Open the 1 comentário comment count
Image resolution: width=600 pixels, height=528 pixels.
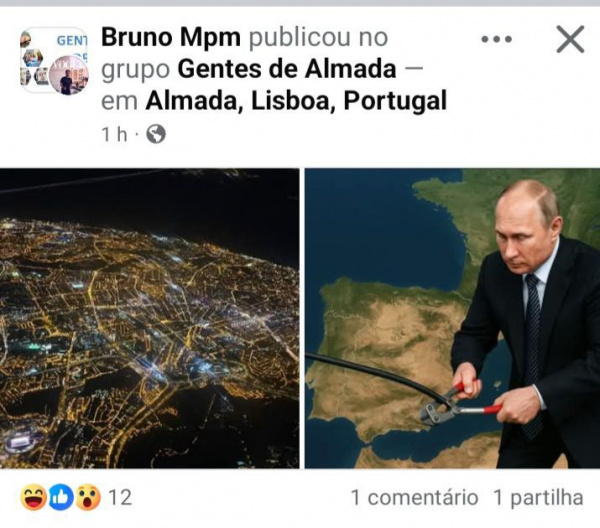pos(414,497)
